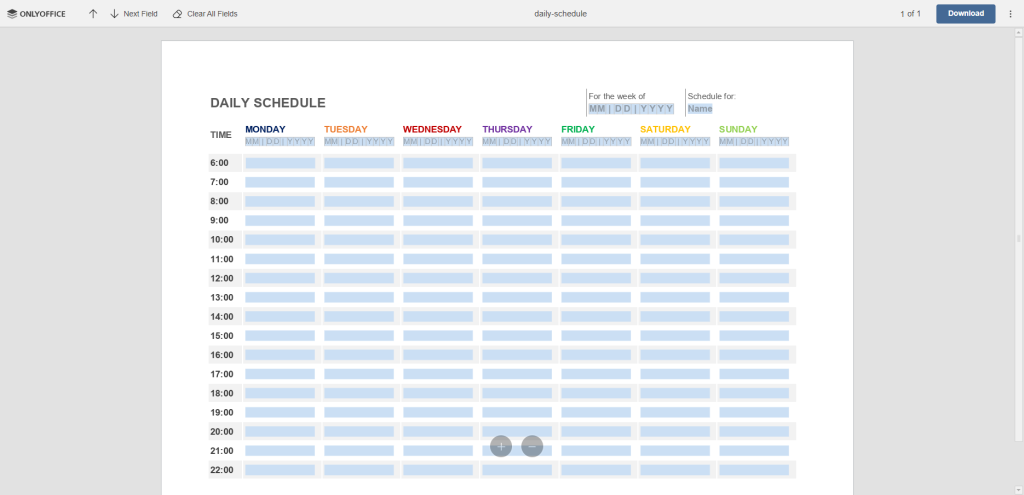Image resolution: width=1024 pixels, height=495 pixels.
Task: Click the Monday 6:00 schedule cell
Action: click(x=280, y=163)
